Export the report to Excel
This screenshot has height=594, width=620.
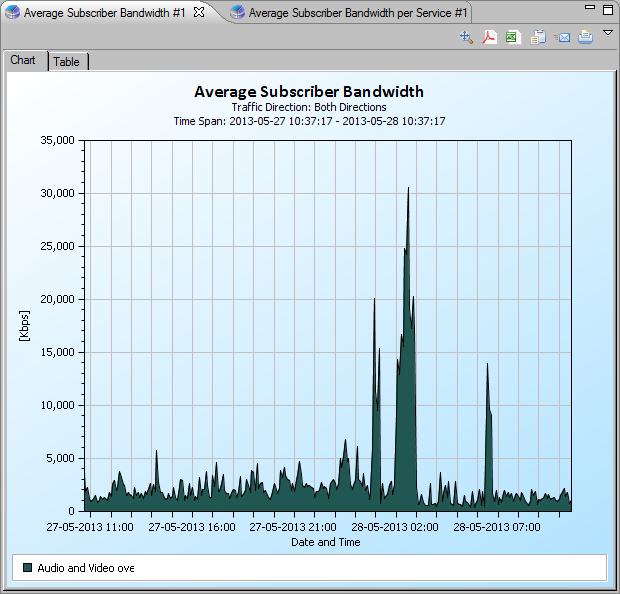tap(513, 37)
